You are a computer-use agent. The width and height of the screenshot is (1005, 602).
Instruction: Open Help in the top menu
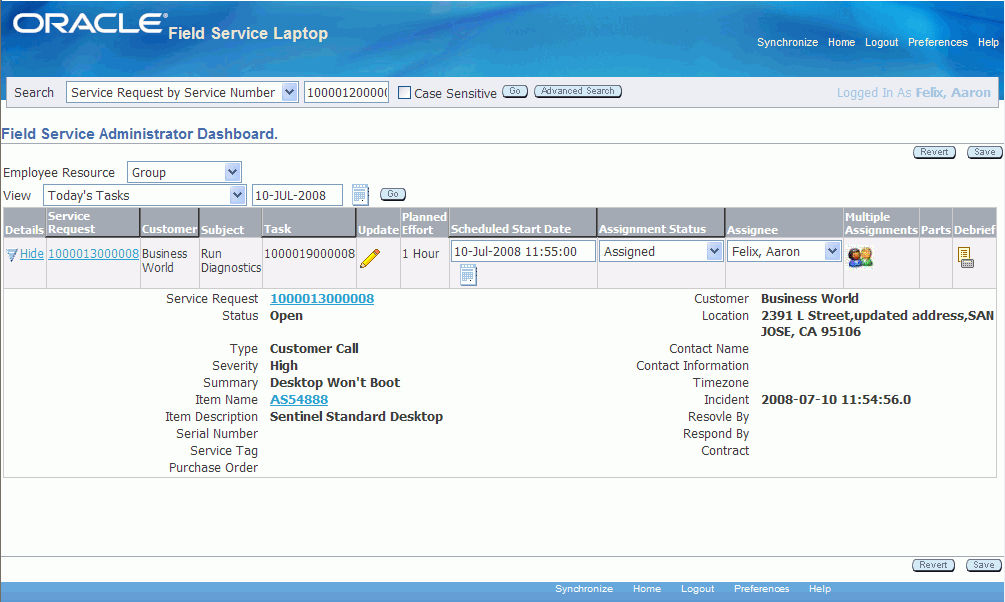pyautogui.click(x=988, y=42)
